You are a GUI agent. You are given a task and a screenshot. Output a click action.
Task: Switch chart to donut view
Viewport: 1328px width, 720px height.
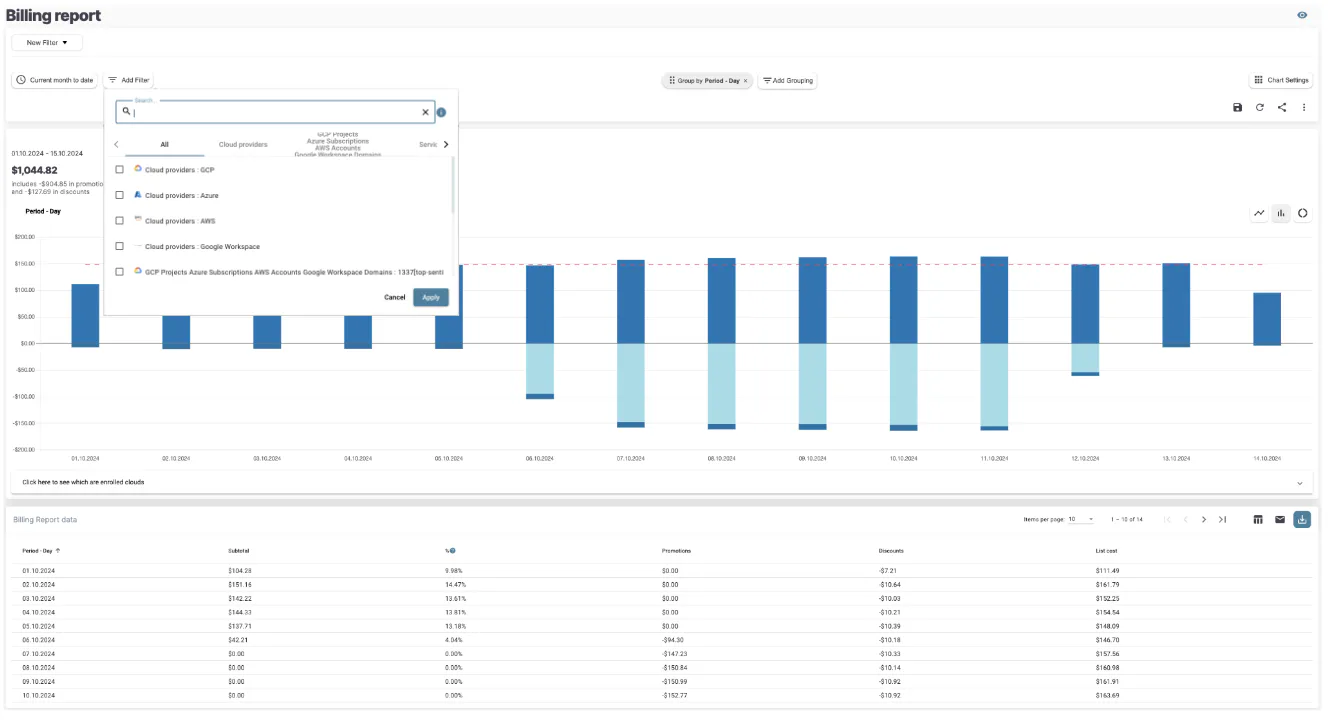[x=1303, y=213]
